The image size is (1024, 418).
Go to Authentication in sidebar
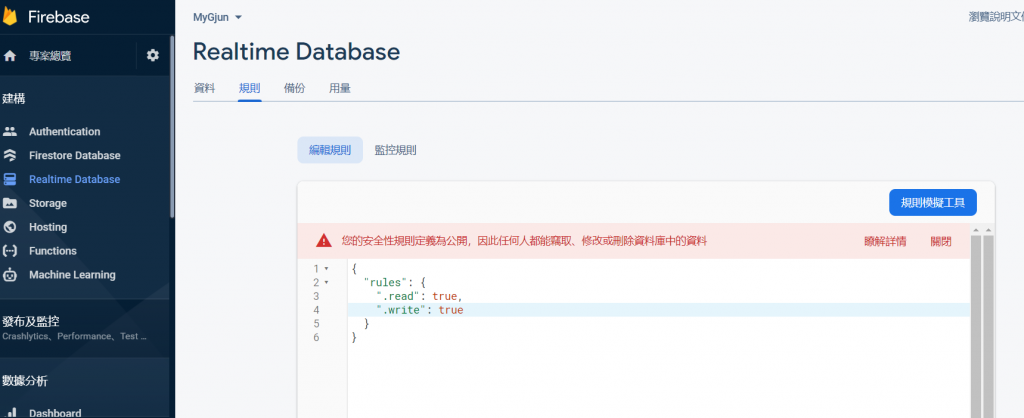(65, 131)
